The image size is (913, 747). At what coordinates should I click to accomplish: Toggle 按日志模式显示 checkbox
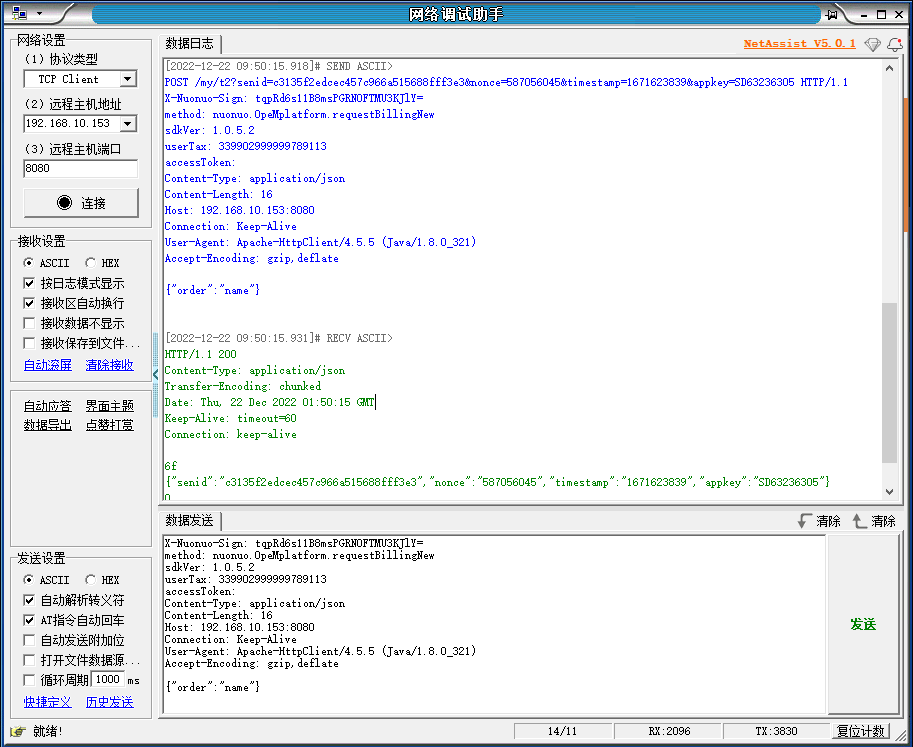point(29,283)
